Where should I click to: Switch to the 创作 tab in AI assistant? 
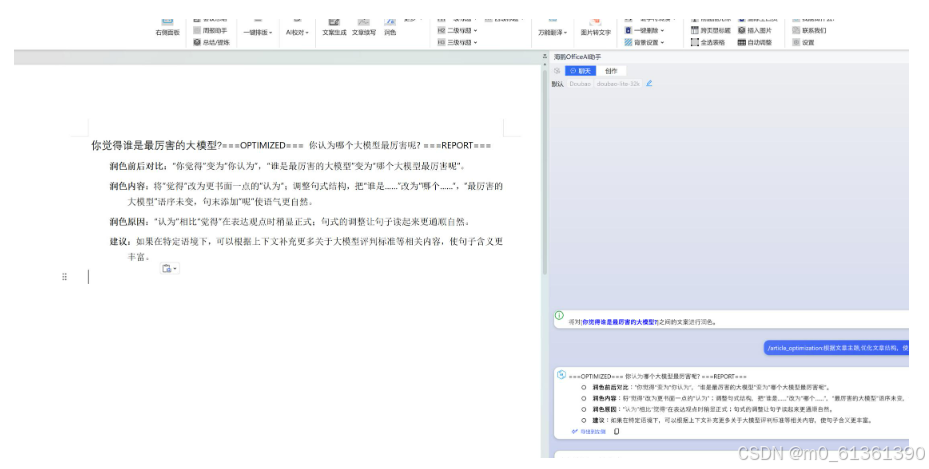coord(611,70)
